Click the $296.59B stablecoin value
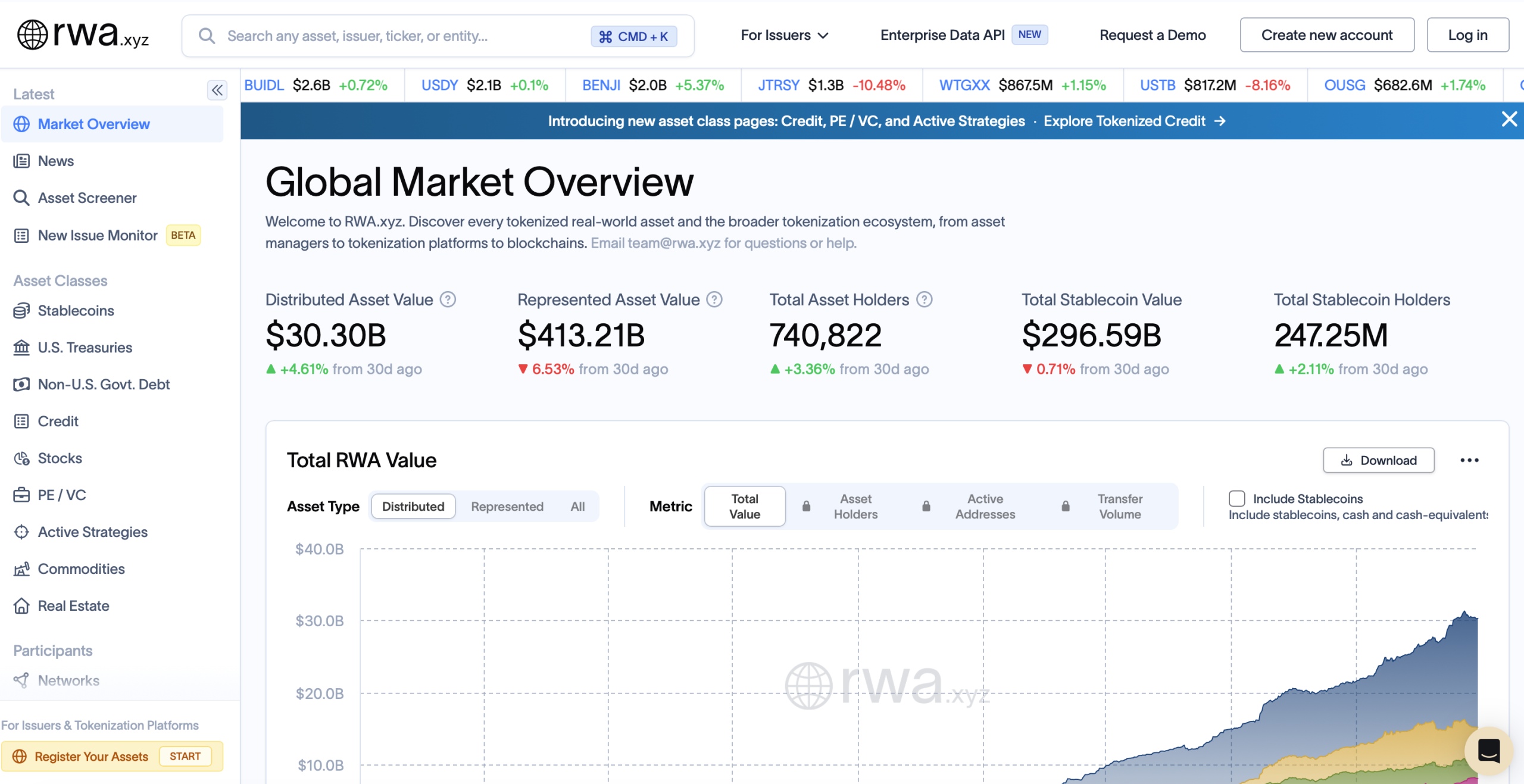Viewport: 1524px width, 784px height. pyautogui.click(x=1091, y=335)
